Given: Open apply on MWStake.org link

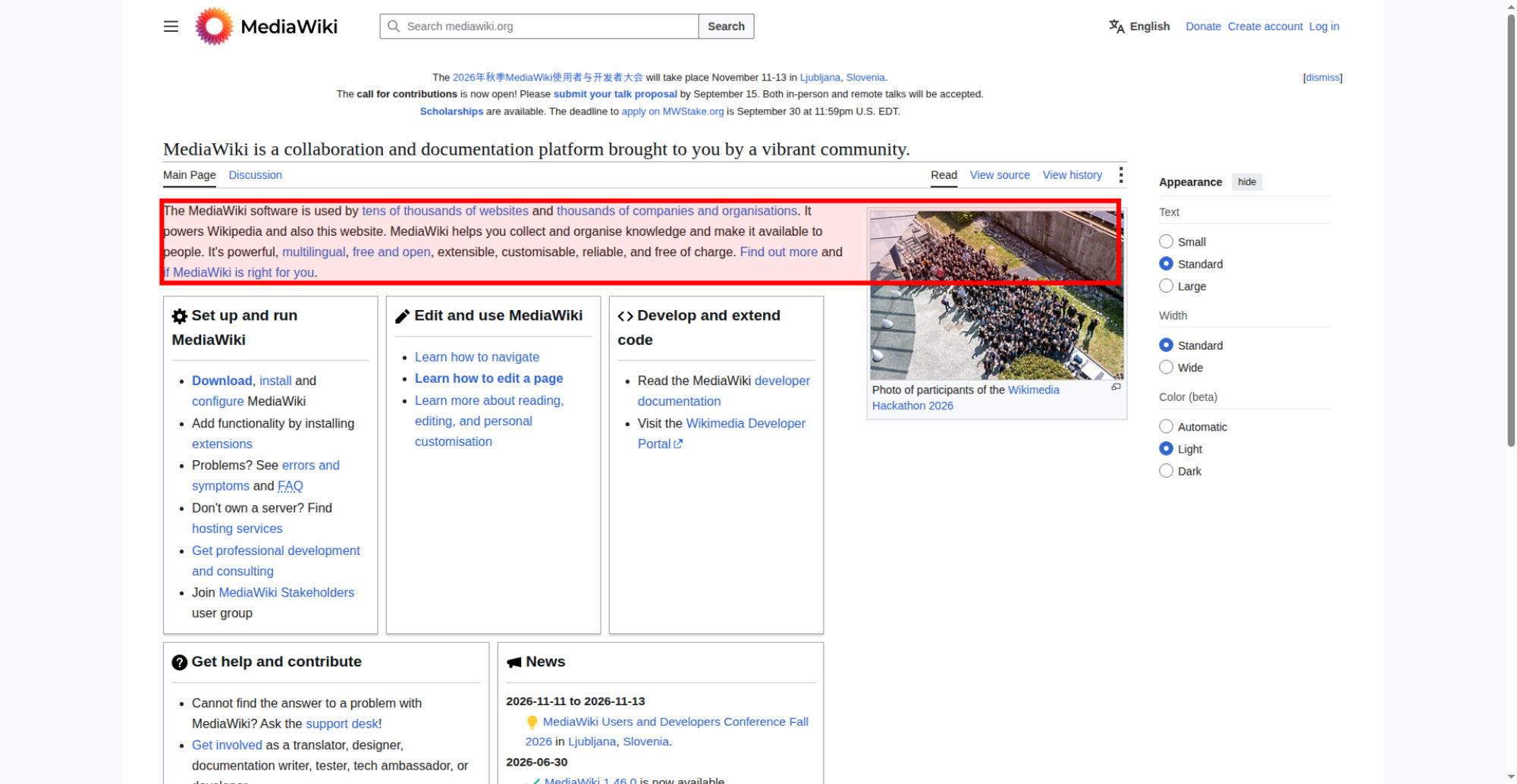Looking at the screenshot, I should 672,111.
